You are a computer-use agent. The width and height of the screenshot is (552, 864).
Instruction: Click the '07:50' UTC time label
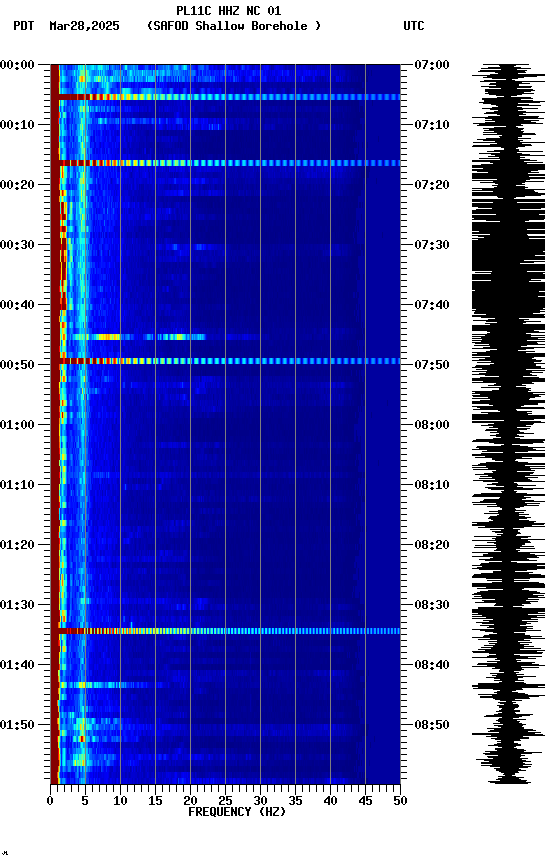coord(431,365)
